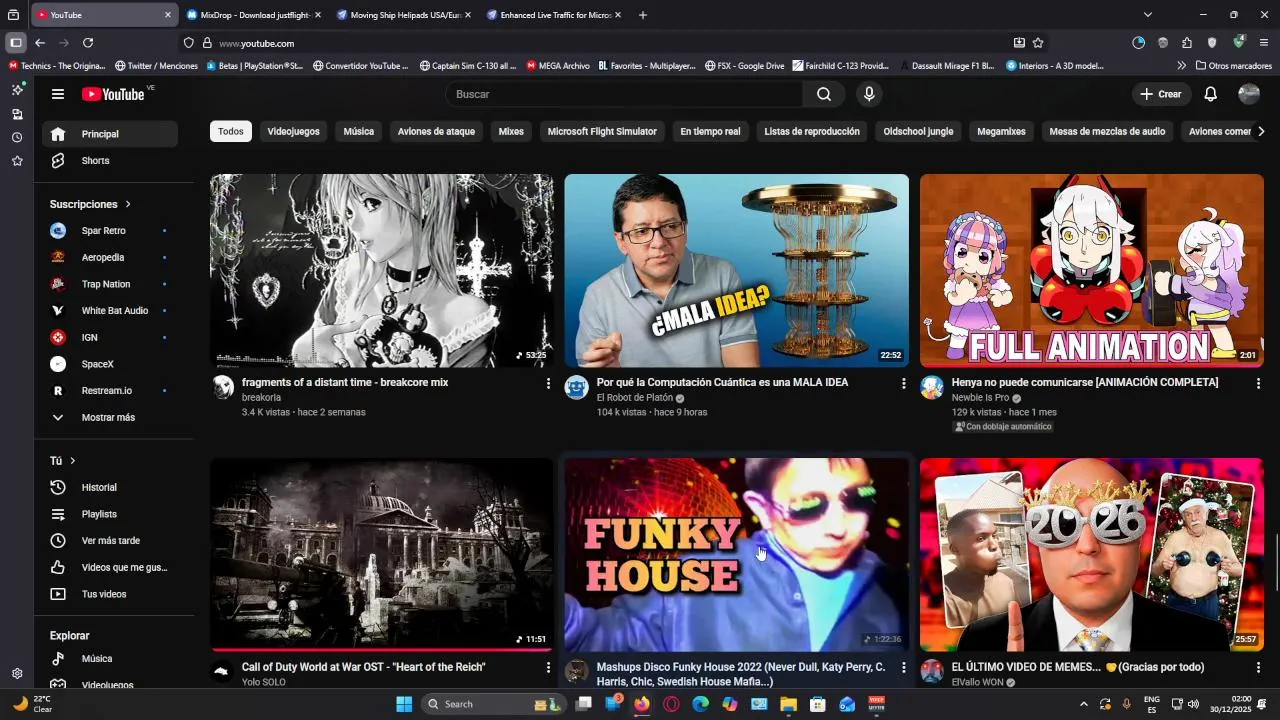Switch to the Moving Ship Helipads tab

click(x=403, y=15)
